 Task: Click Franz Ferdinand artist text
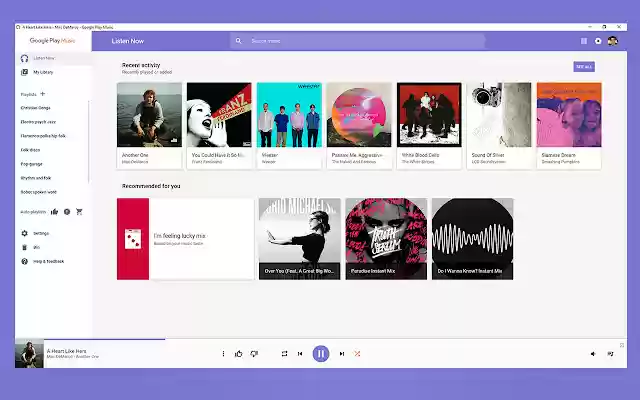[207, 162]
